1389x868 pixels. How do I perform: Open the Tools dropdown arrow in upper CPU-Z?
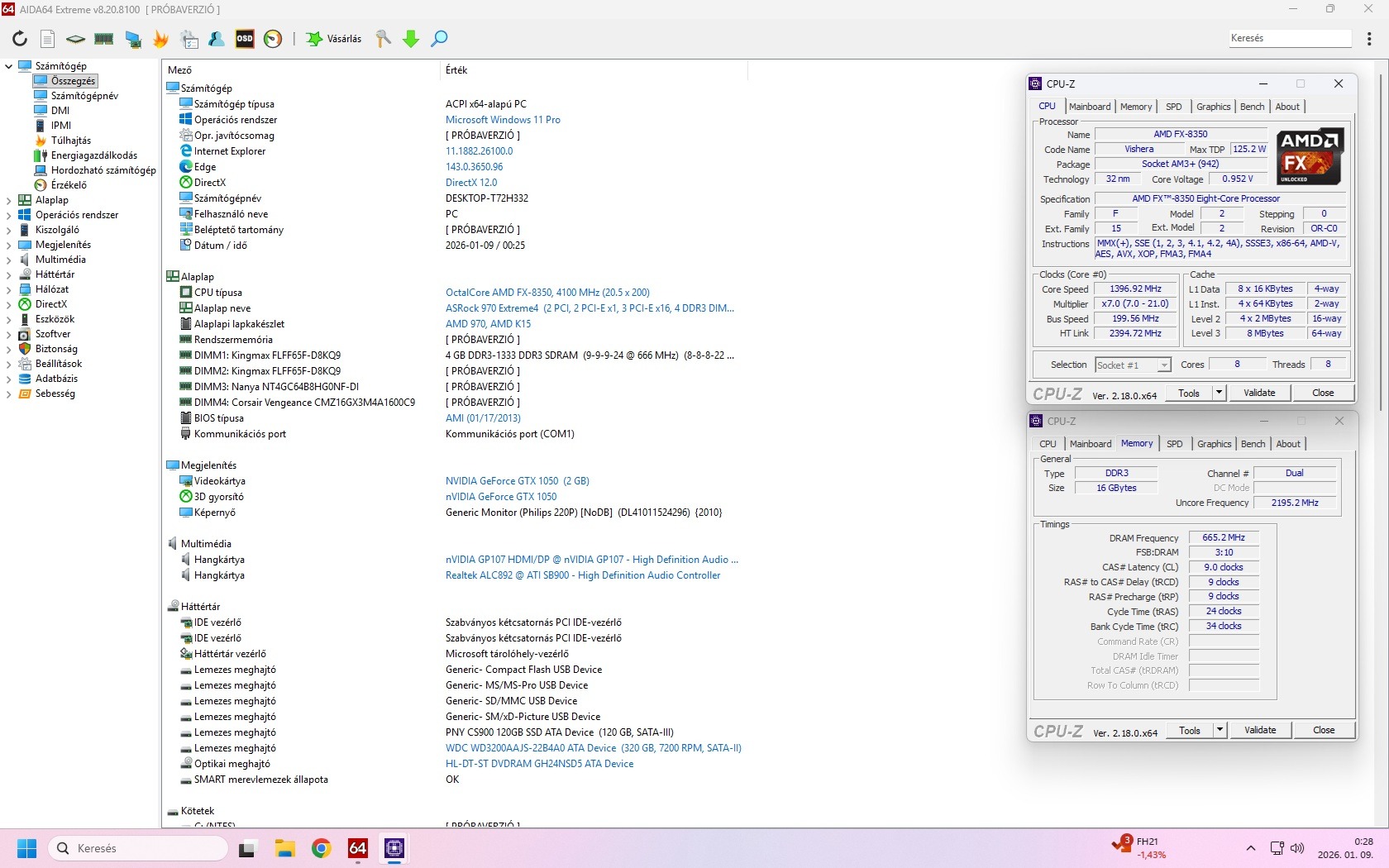(x=1219, y=393)
